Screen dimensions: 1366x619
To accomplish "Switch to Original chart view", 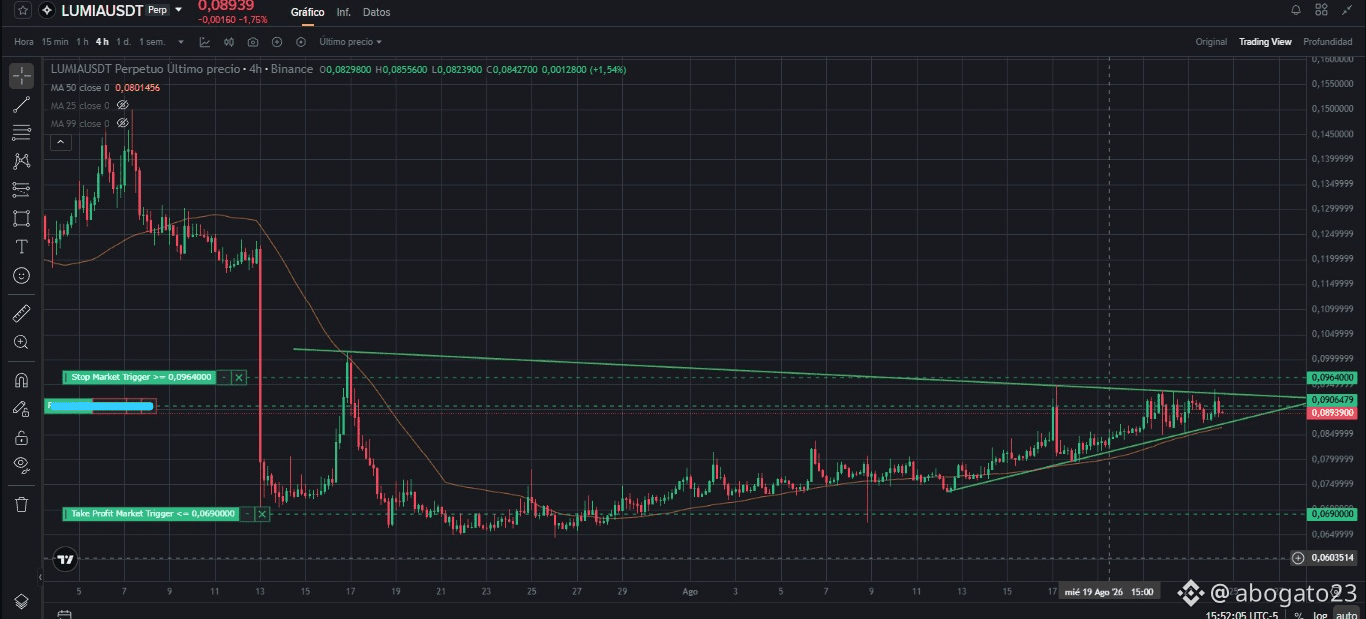I will (x=1211, y=42).
